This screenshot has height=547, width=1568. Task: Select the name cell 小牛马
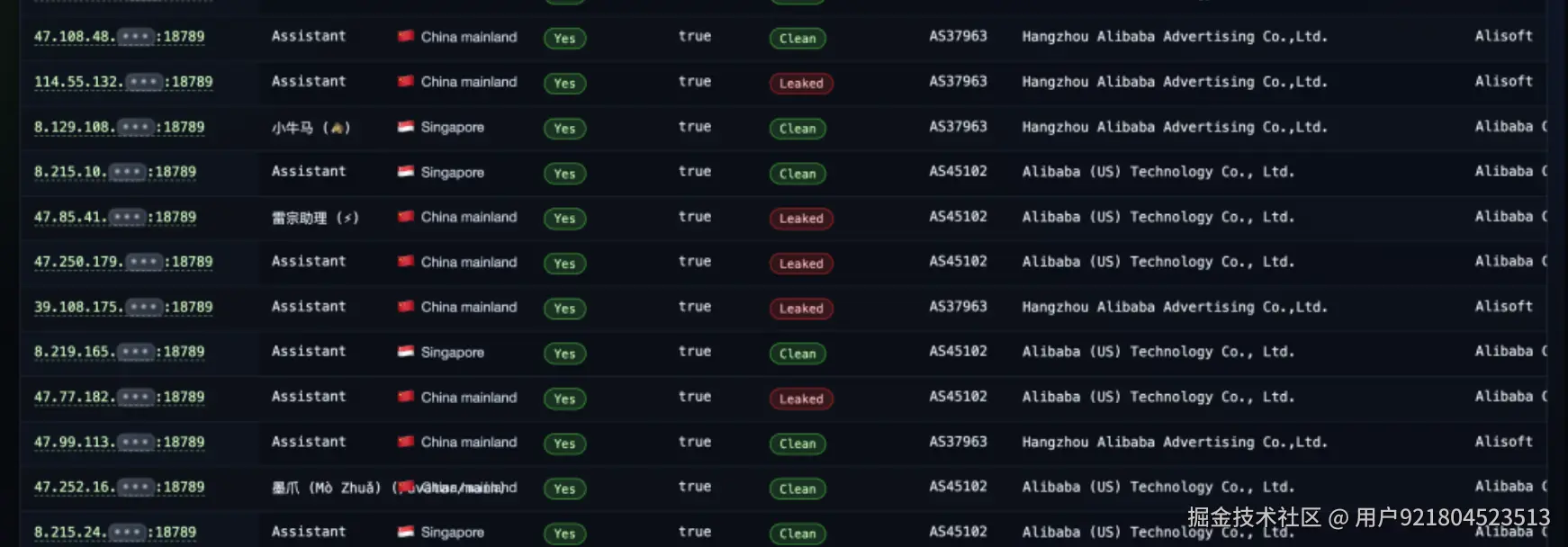(x=311, y=127)
